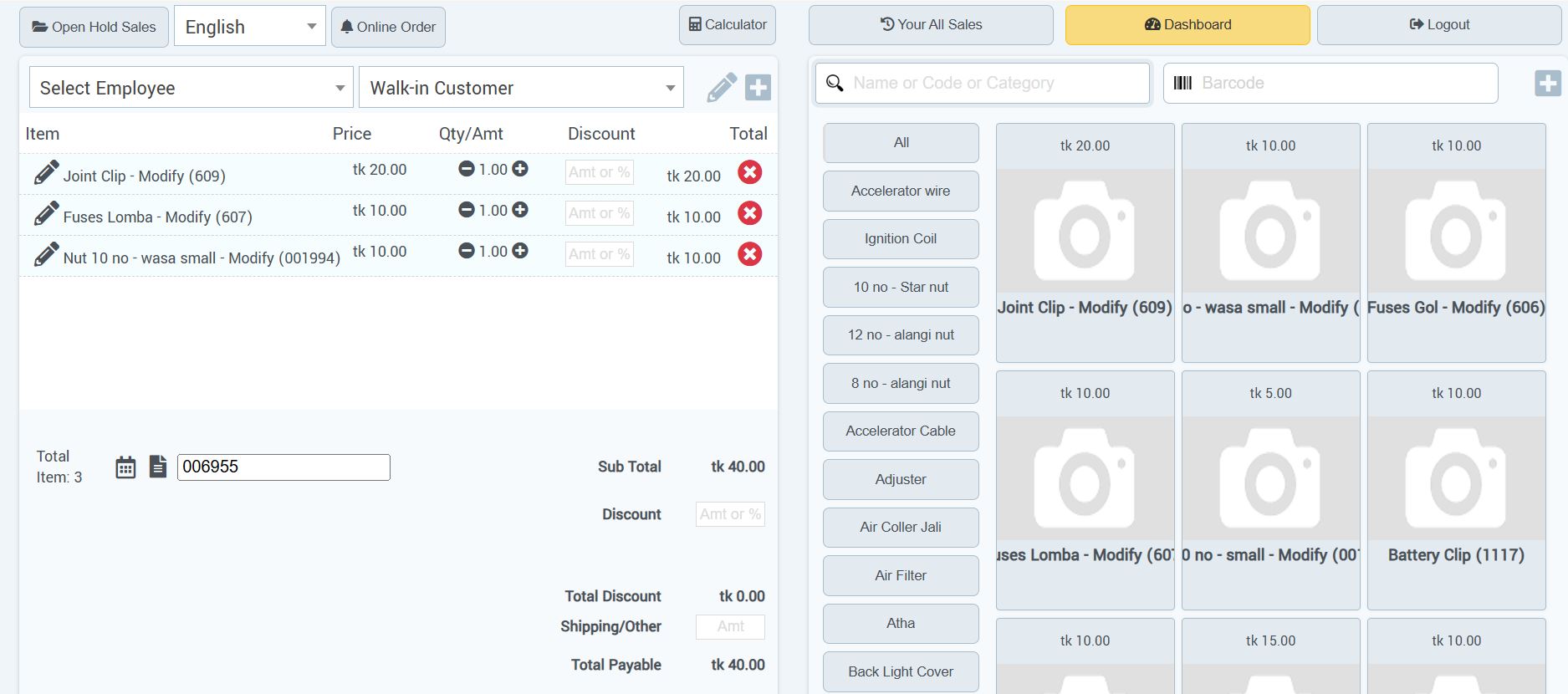Screen dimensions: 1568x694
Task: Add new product plus icon near Barcode
Action: 1547,83
